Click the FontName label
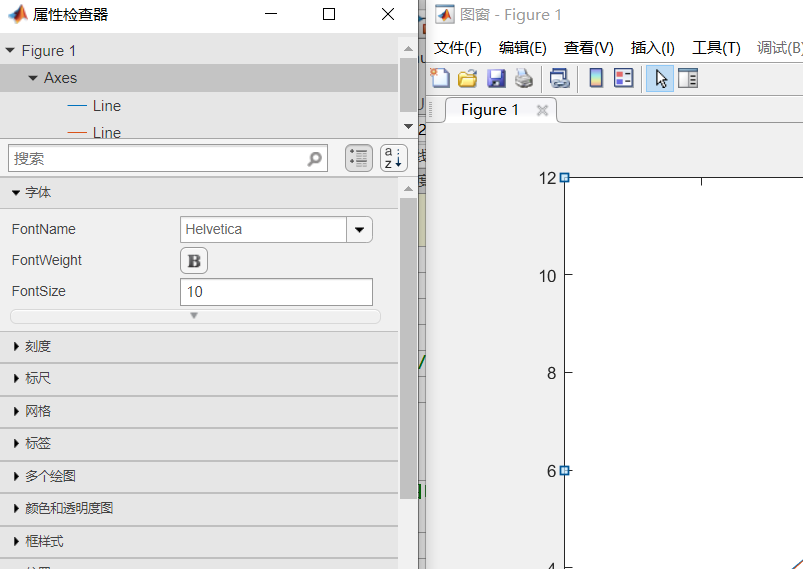Image resolution: width=803 pixels, height=569 pixels. (44, 229)
